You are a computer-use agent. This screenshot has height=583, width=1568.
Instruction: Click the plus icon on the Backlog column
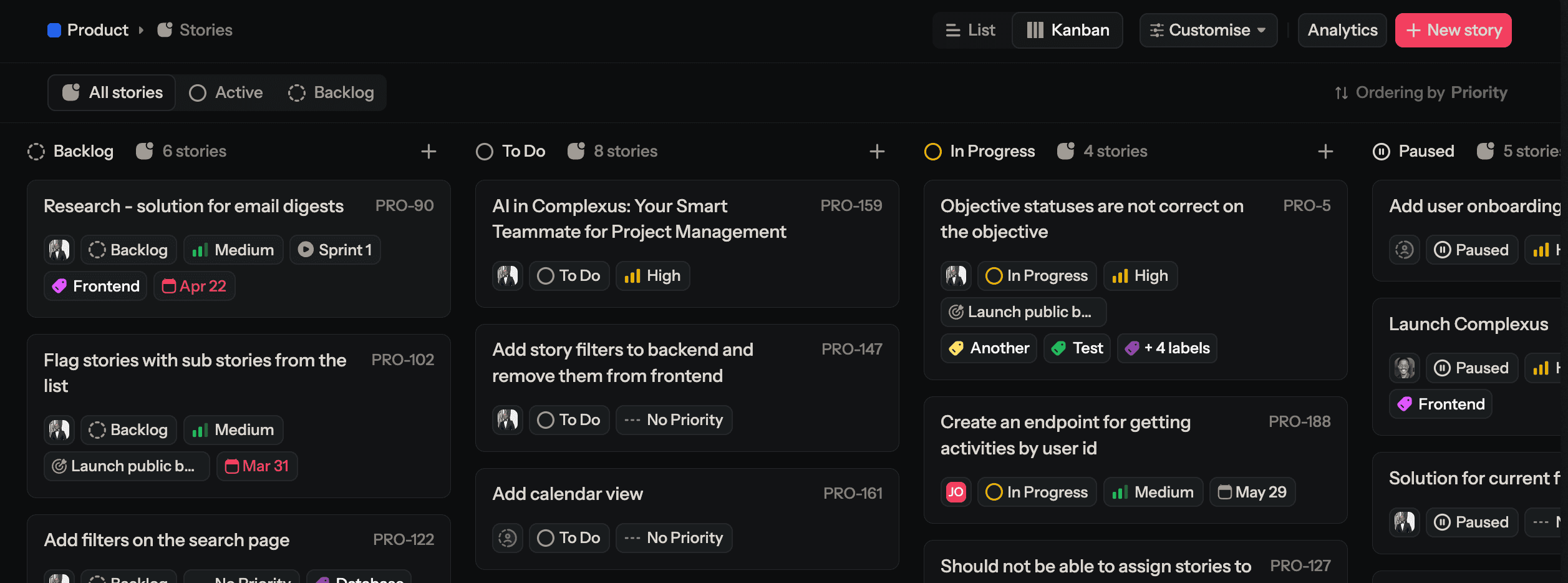429,151
